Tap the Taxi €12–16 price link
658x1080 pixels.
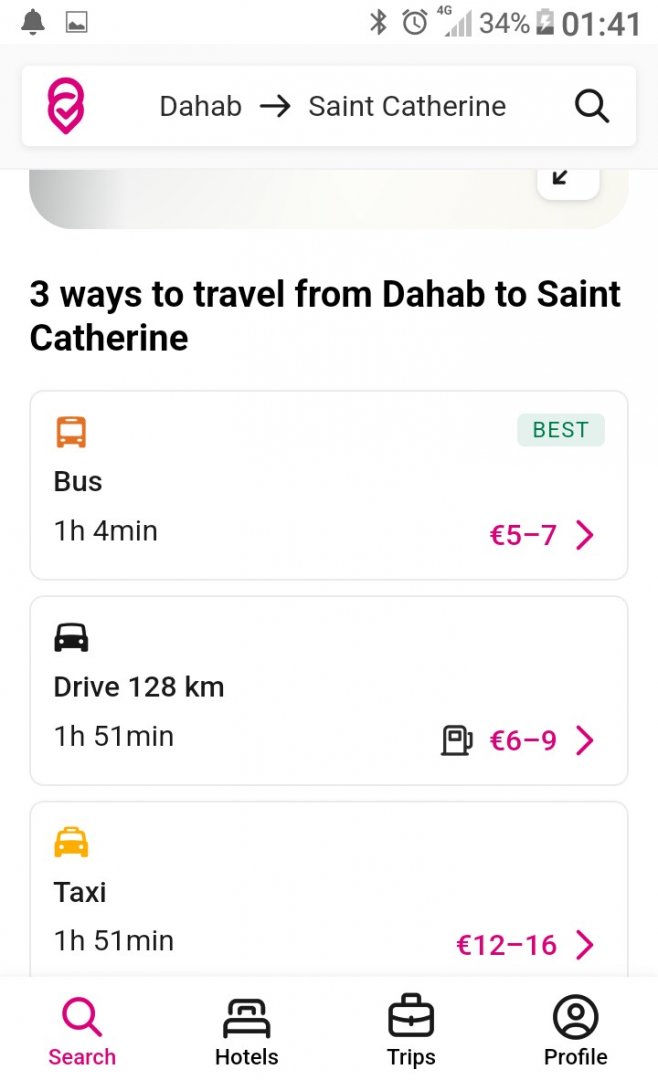coord(506,945)
